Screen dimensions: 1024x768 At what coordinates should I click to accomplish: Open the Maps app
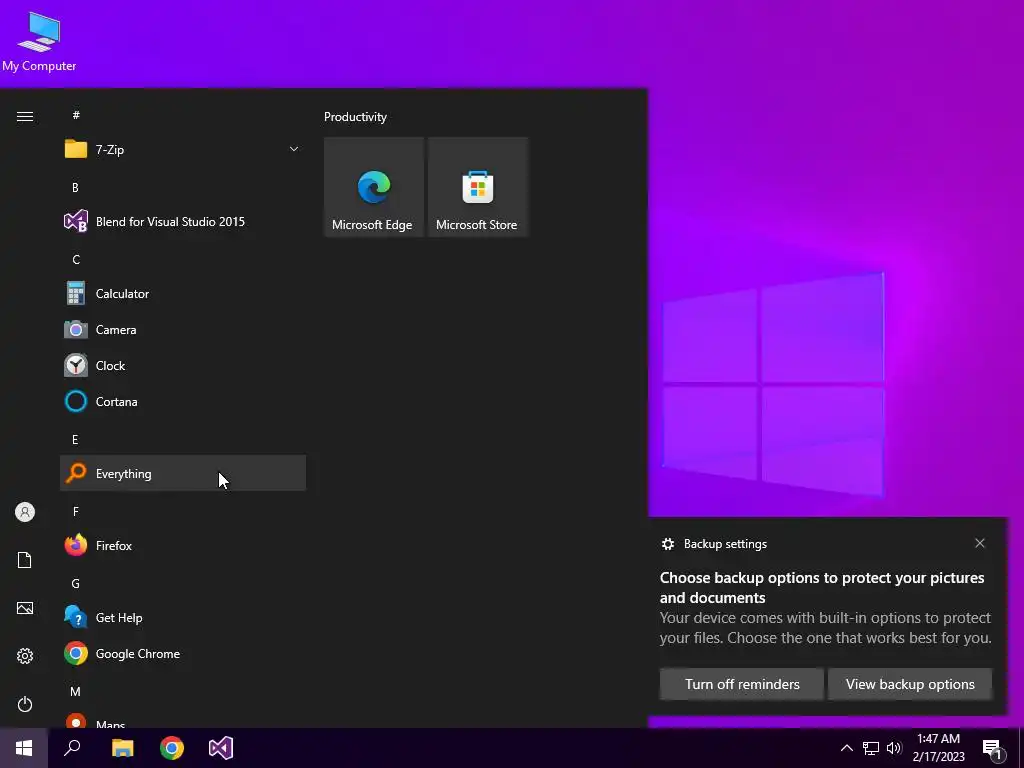(183, 721)
